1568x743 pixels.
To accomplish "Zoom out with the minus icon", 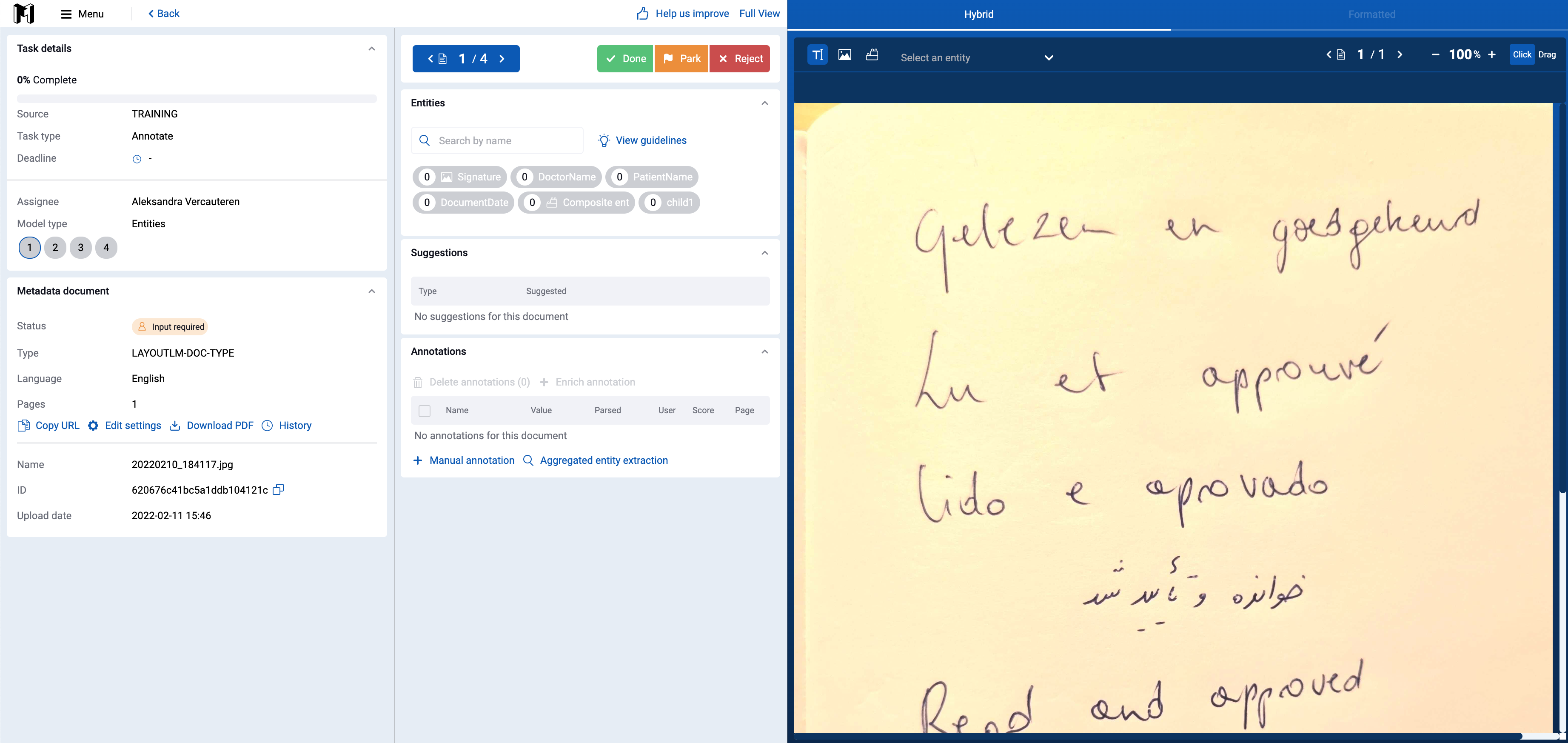I will [1435, 55].
